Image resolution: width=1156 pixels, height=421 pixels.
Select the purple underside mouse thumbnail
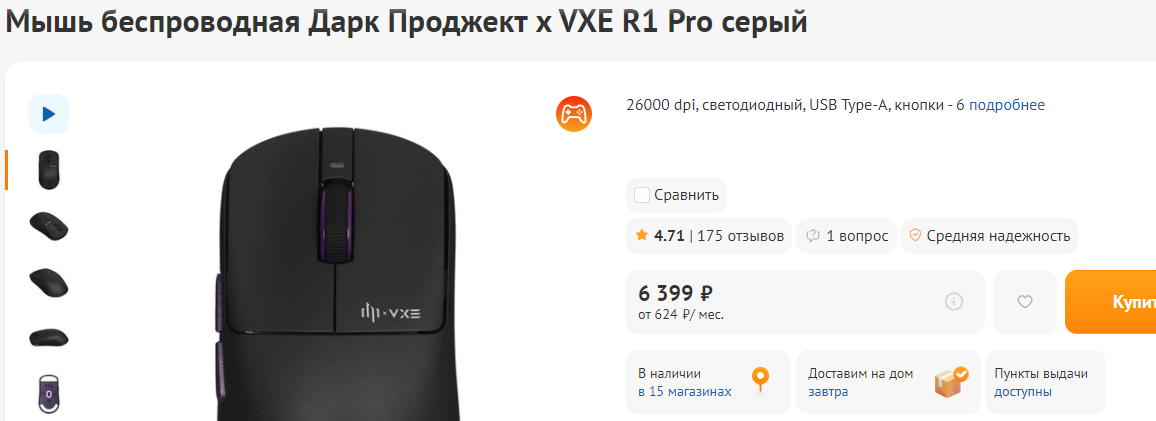tap(49, 393)
